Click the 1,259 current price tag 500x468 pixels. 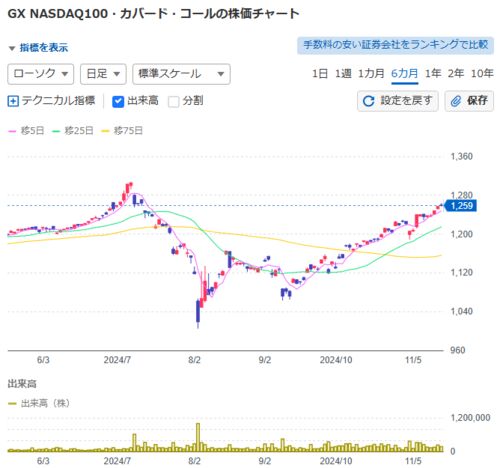pyautogui.click(x=461, y=206)
